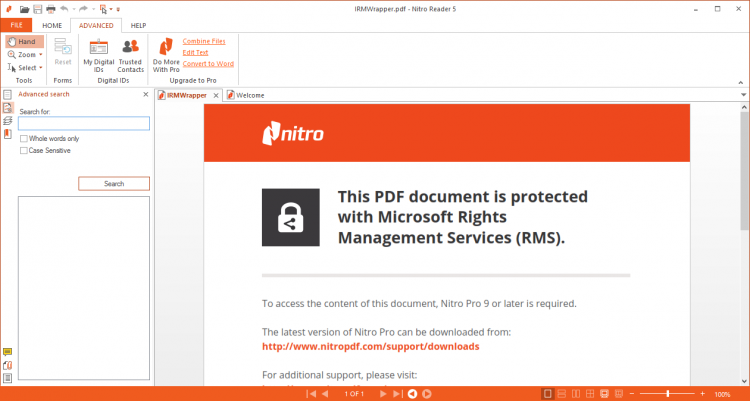The height and width of the screenshot is (401, 750).
Task: Click the full screen view icon
Action: point(604,394)
